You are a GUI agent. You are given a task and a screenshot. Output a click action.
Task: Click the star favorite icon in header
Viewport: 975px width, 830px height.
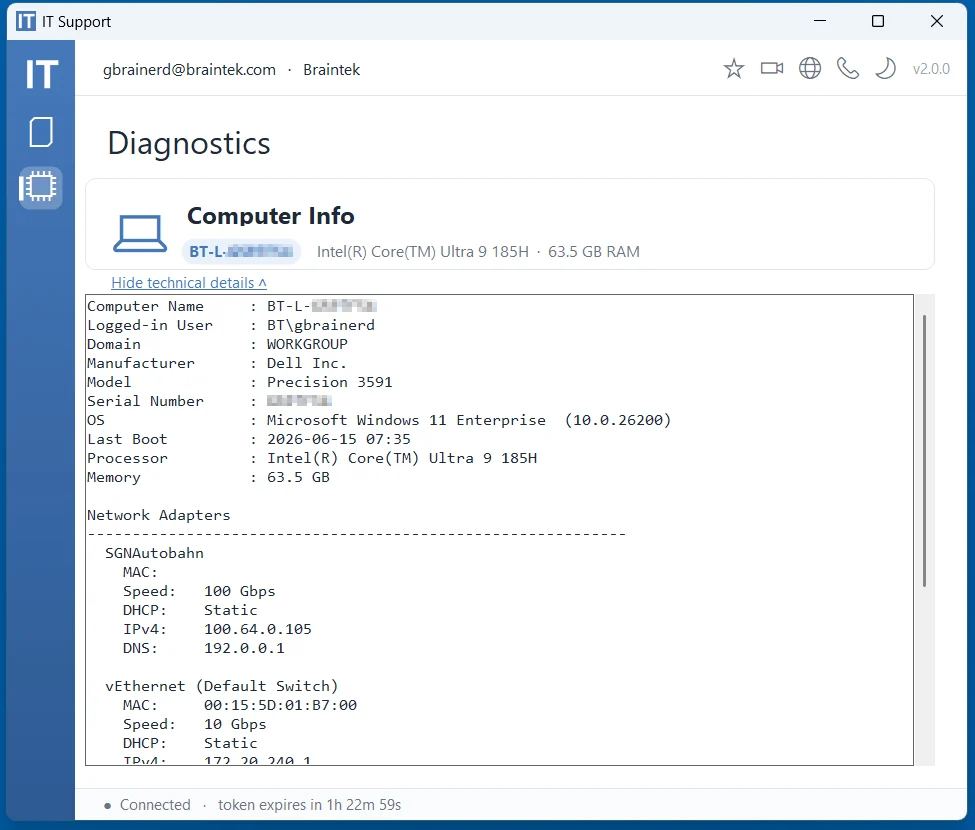pyautogui.click(x=734, y=68)
